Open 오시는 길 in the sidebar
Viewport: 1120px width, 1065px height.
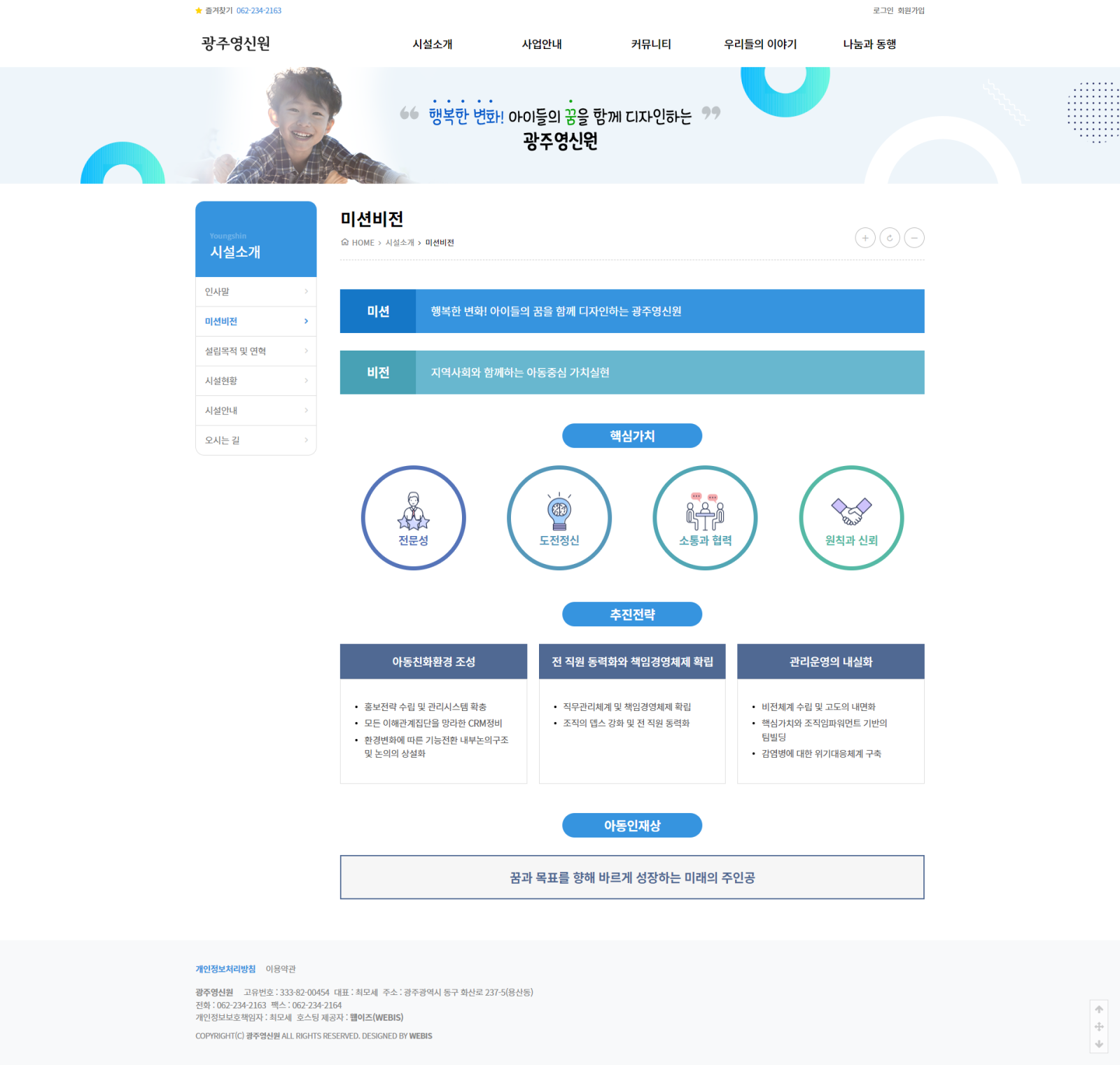[x=255, y=440]
